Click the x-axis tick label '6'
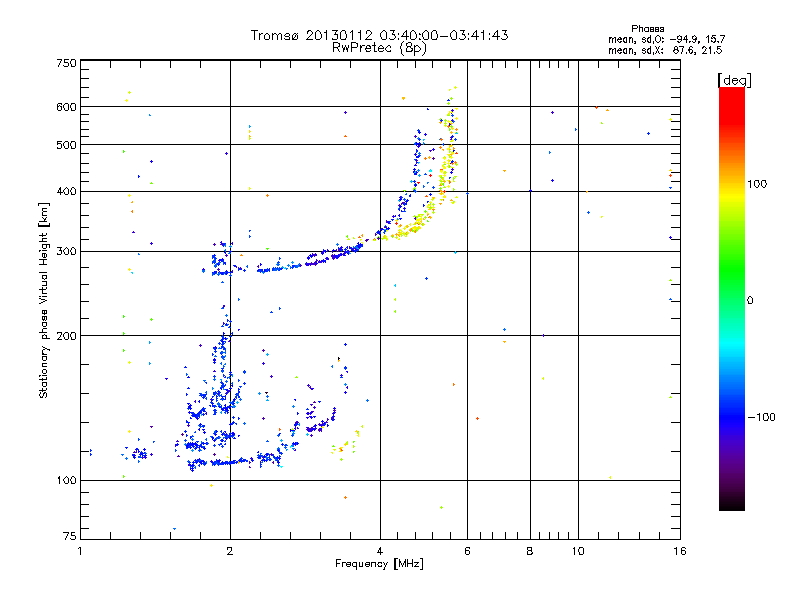Image resolution: width=800 pixels, height=600 pixels. click(x=467, y=551)
